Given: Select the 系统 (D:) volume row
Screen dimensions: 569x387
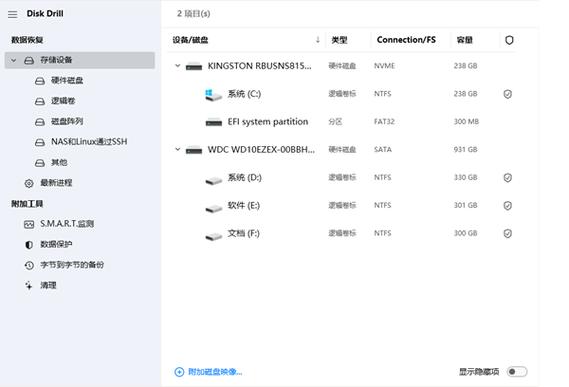Looking at the screenshot, I should point(341,178).
